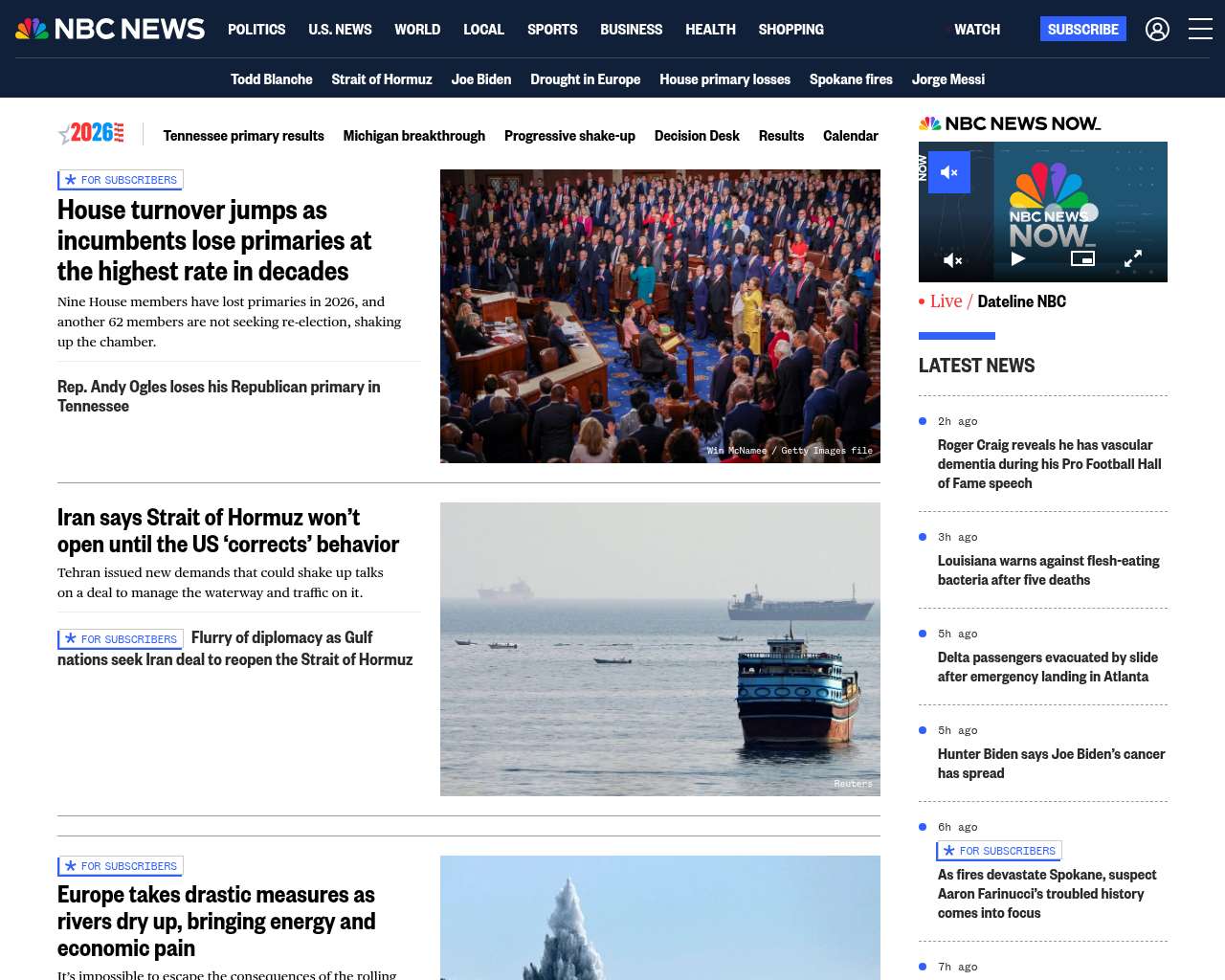The width and height of the screenshot is (1225, 980).
Task: Read the Louisiana flesh-eating bacteria story
Action: (x=1049, y=570)
